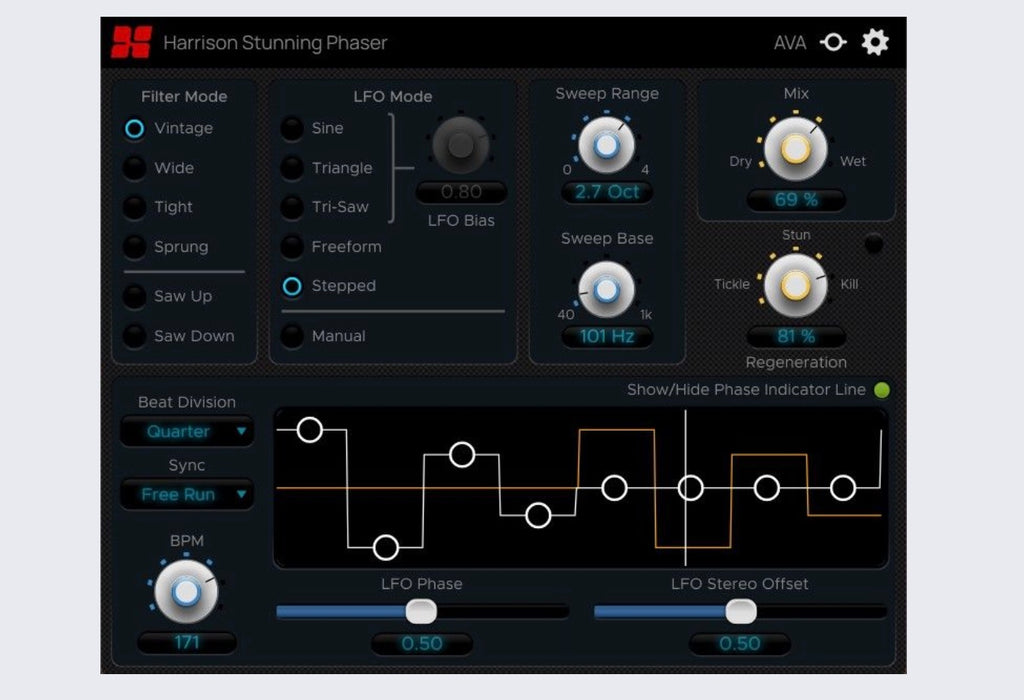
Task: Toggle the dark button beside Stun
Action: click(x=874, y=244)
